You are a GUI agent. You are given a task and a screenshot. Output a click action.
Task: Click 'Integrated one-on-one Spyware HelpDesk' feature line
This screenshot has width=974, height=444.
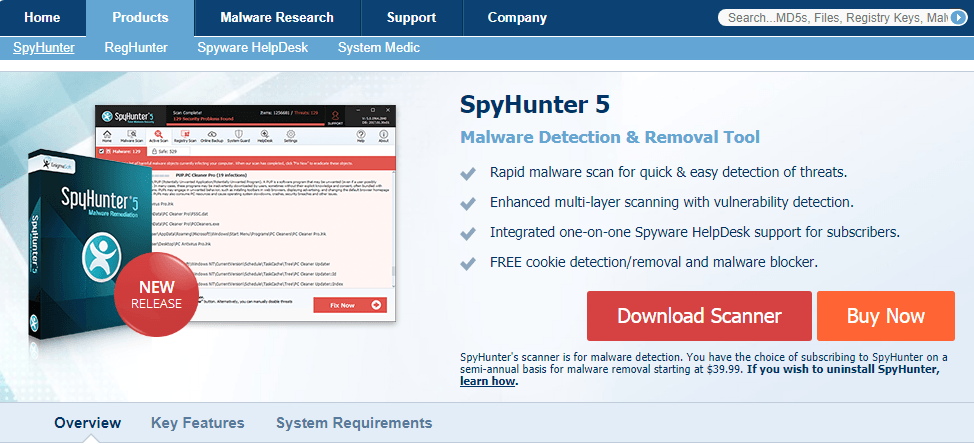(694, 232)
